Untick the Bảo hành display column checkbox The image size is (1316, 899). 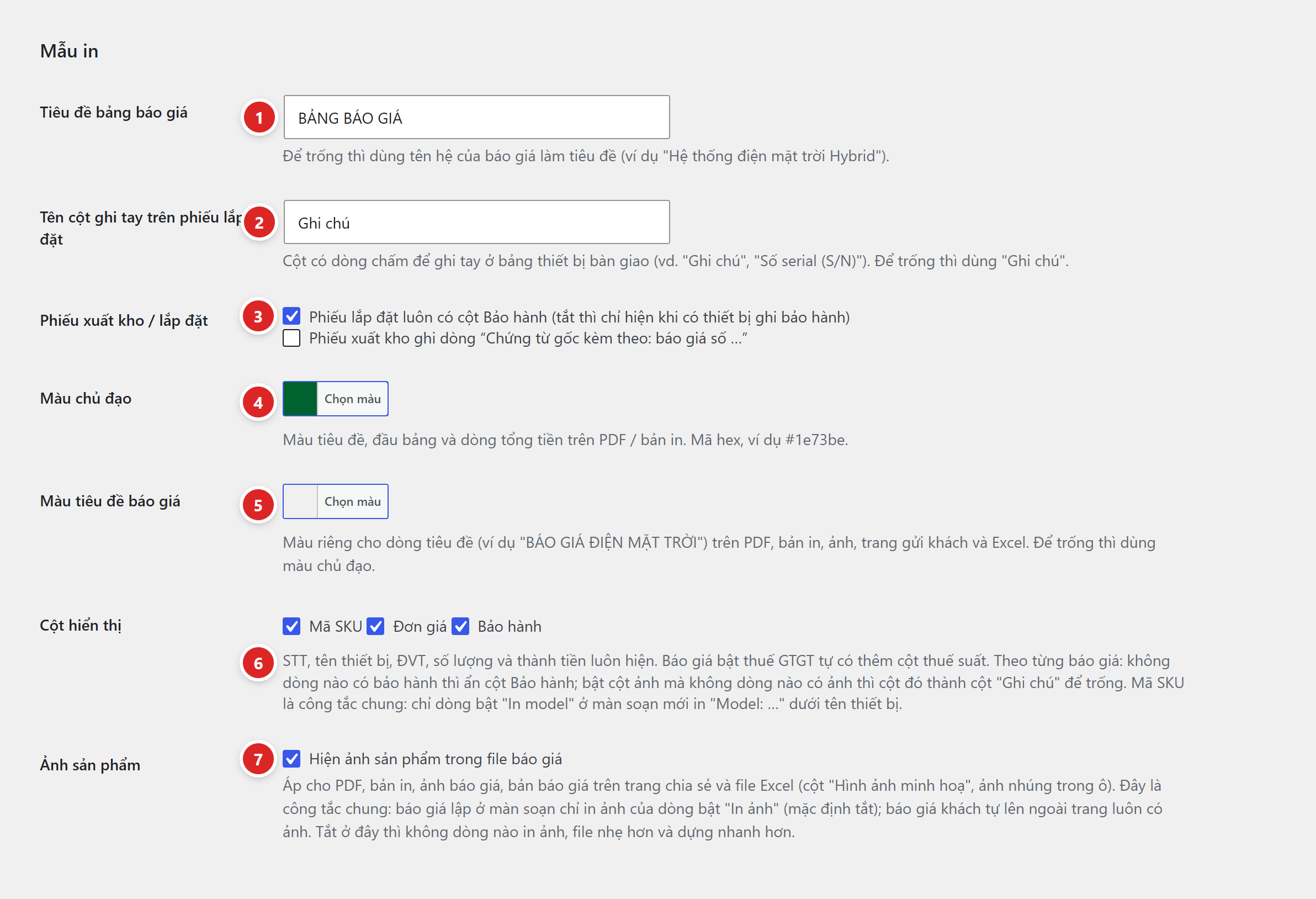(x=460, y=626)
